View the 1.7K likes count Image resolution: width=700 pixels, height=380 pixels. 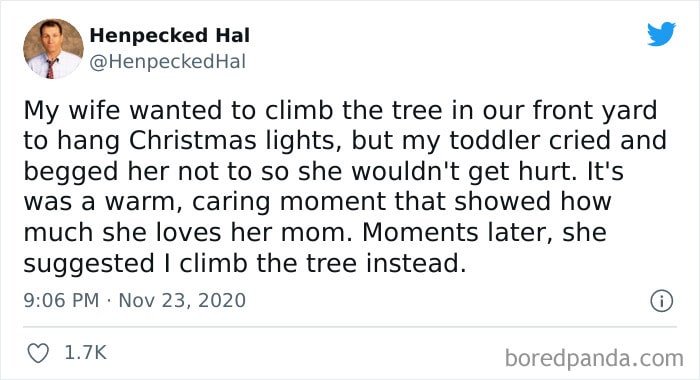pos(85,353)
